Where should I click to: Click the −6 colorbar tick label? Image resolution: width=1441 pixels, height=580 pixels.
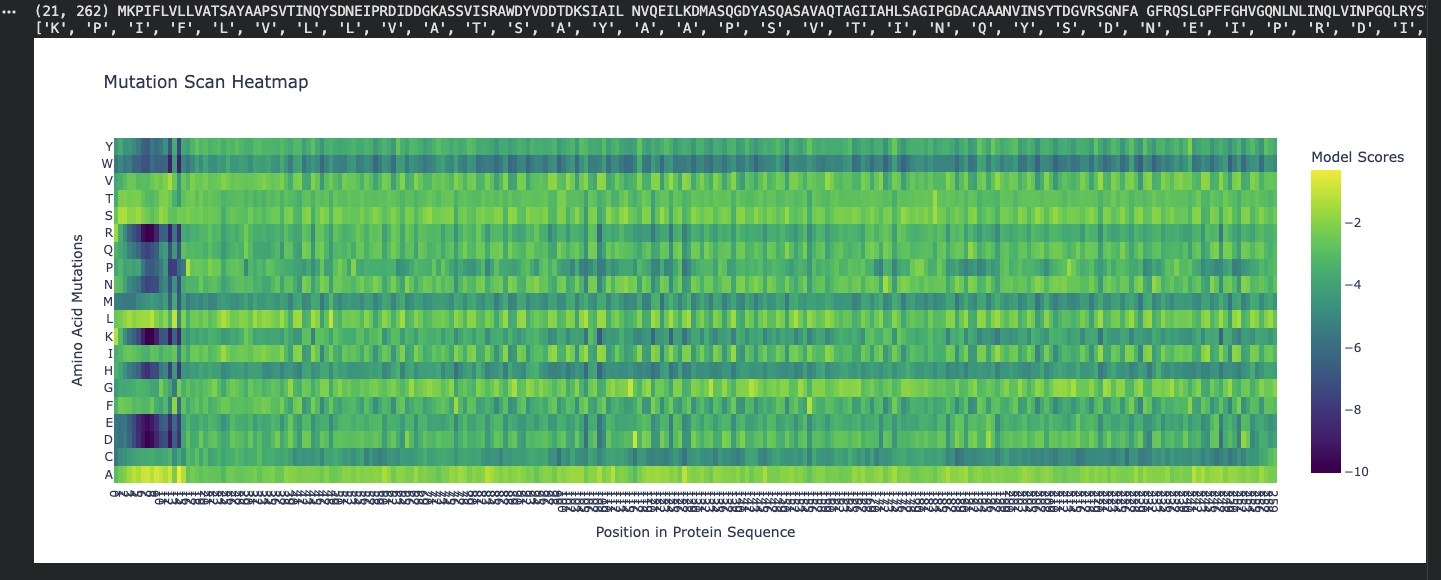(1354, 347)
